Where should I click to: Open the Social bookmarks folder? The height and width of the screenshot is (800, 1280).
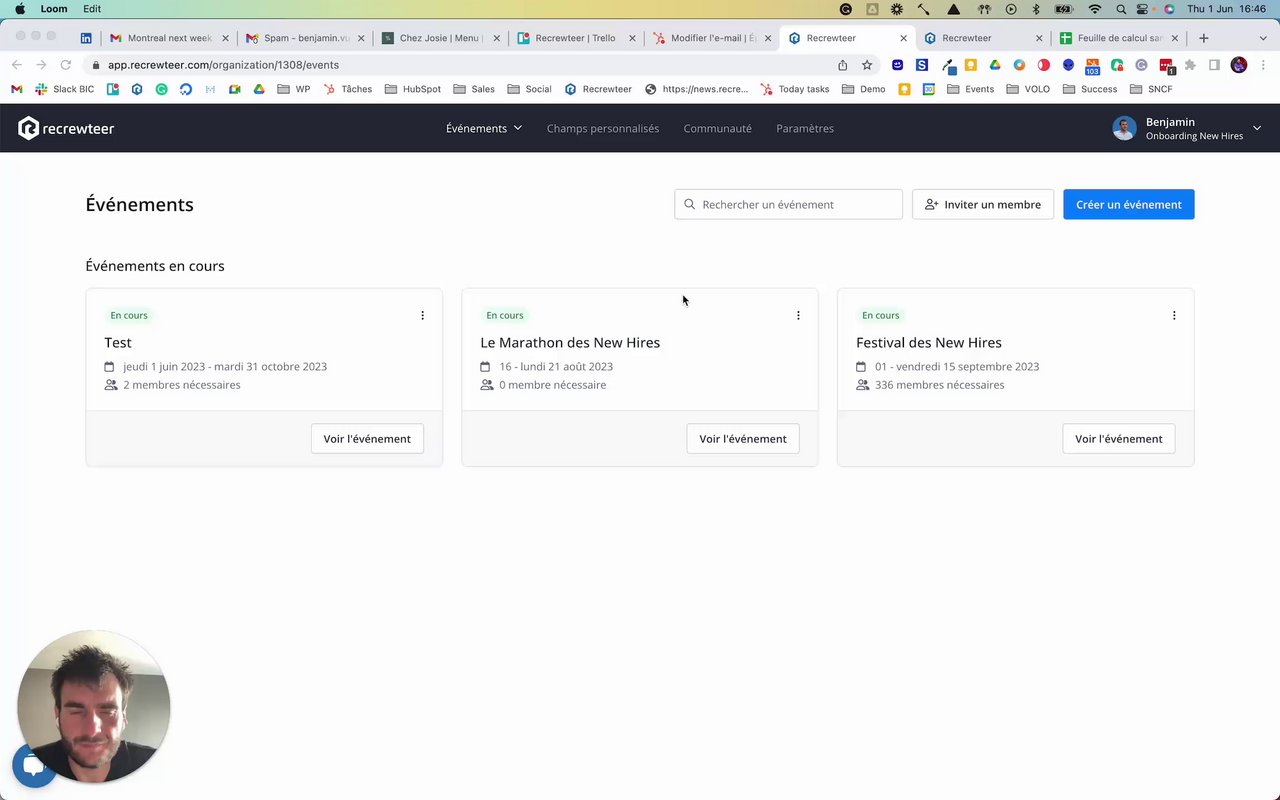[x=529, y=89]
